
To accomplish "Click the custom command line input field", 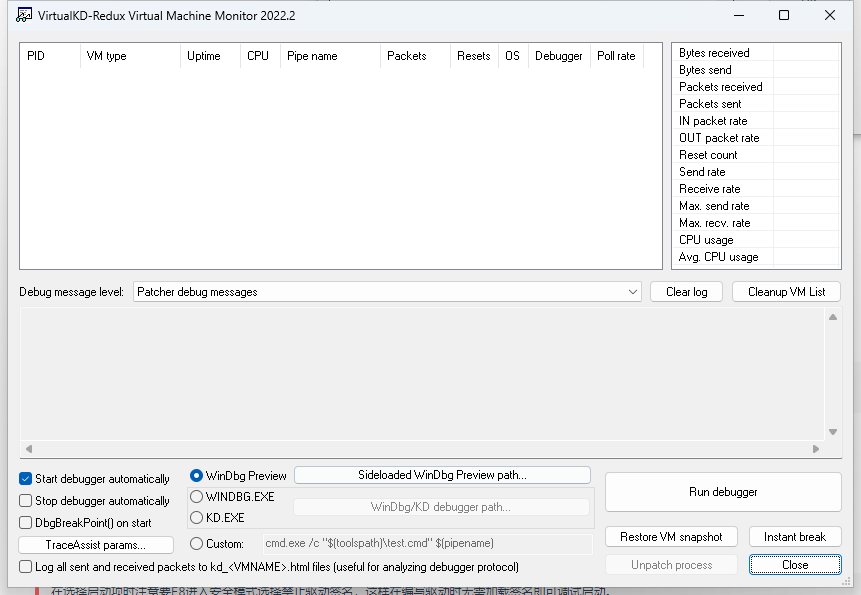I will (425, 544).
